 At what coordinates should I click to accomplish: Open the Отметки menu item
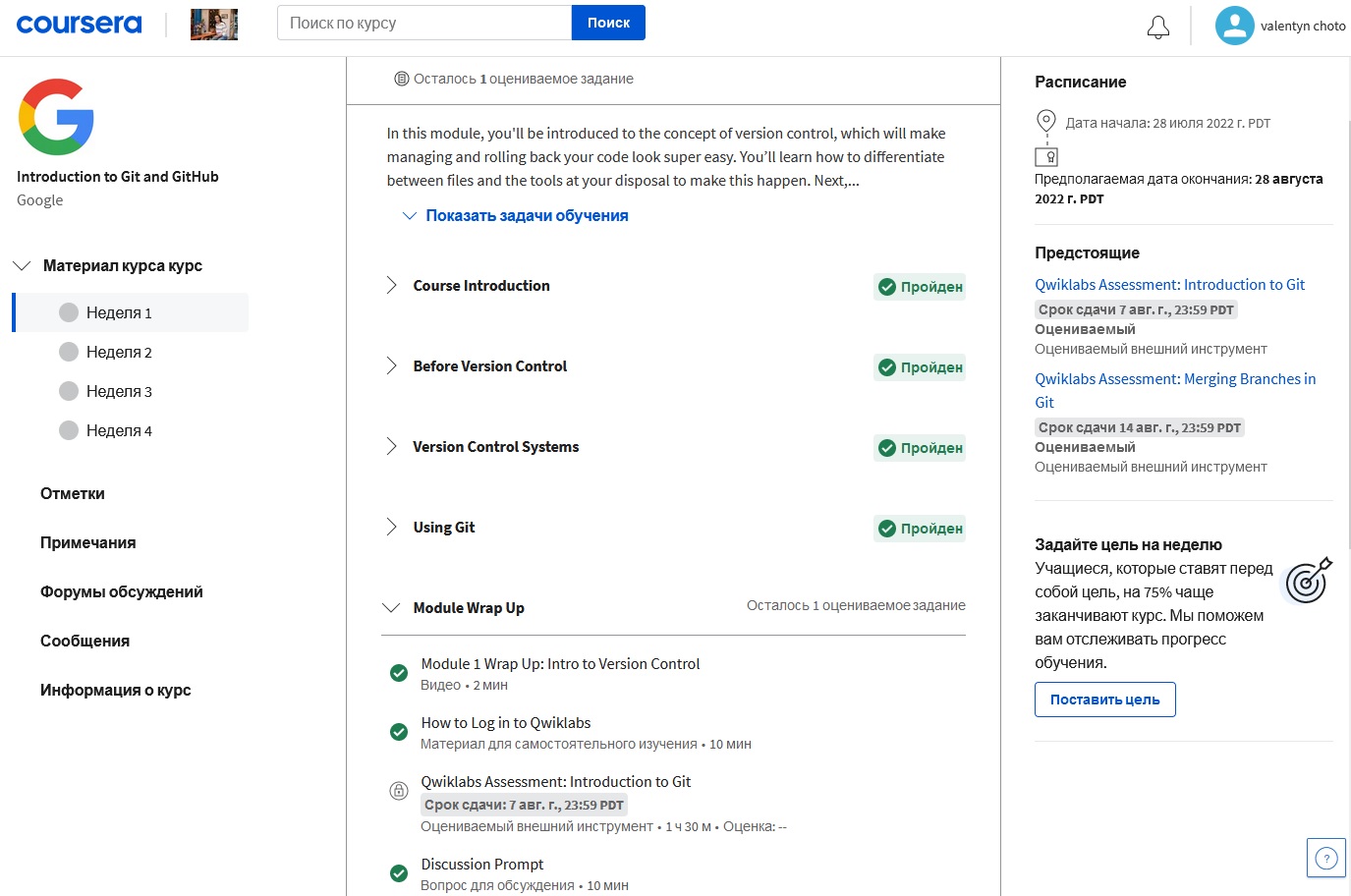click(x=73, y=493)
